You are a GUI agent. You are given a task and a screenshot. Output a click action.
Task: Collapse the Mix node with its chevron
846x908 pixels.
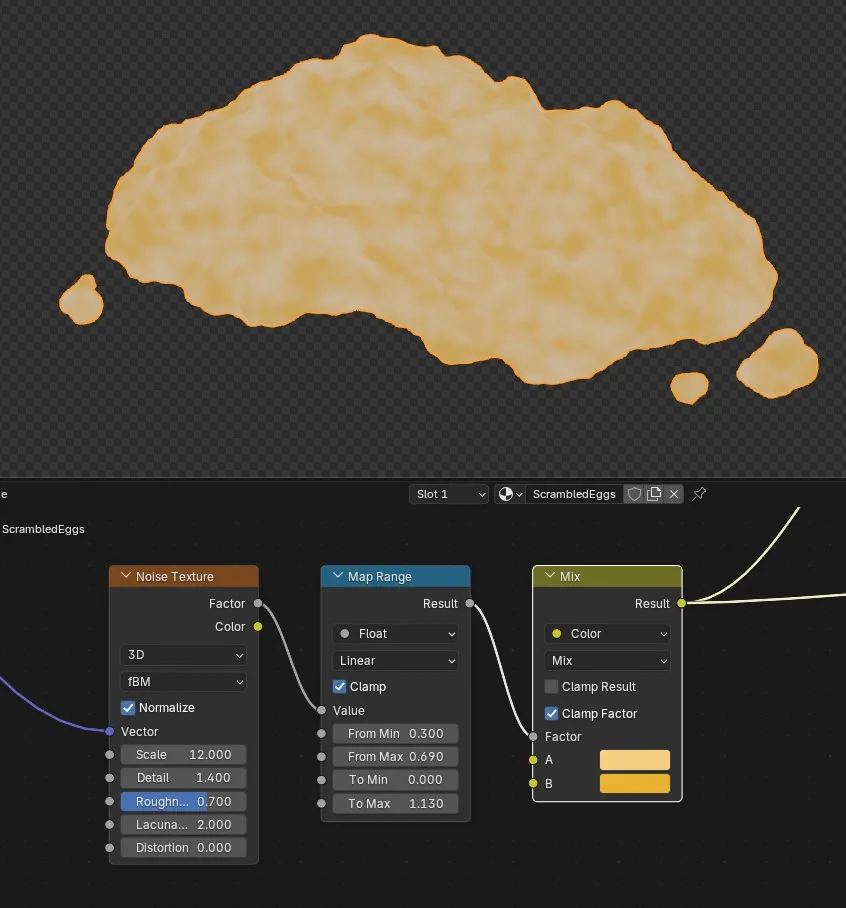(550, 576)
